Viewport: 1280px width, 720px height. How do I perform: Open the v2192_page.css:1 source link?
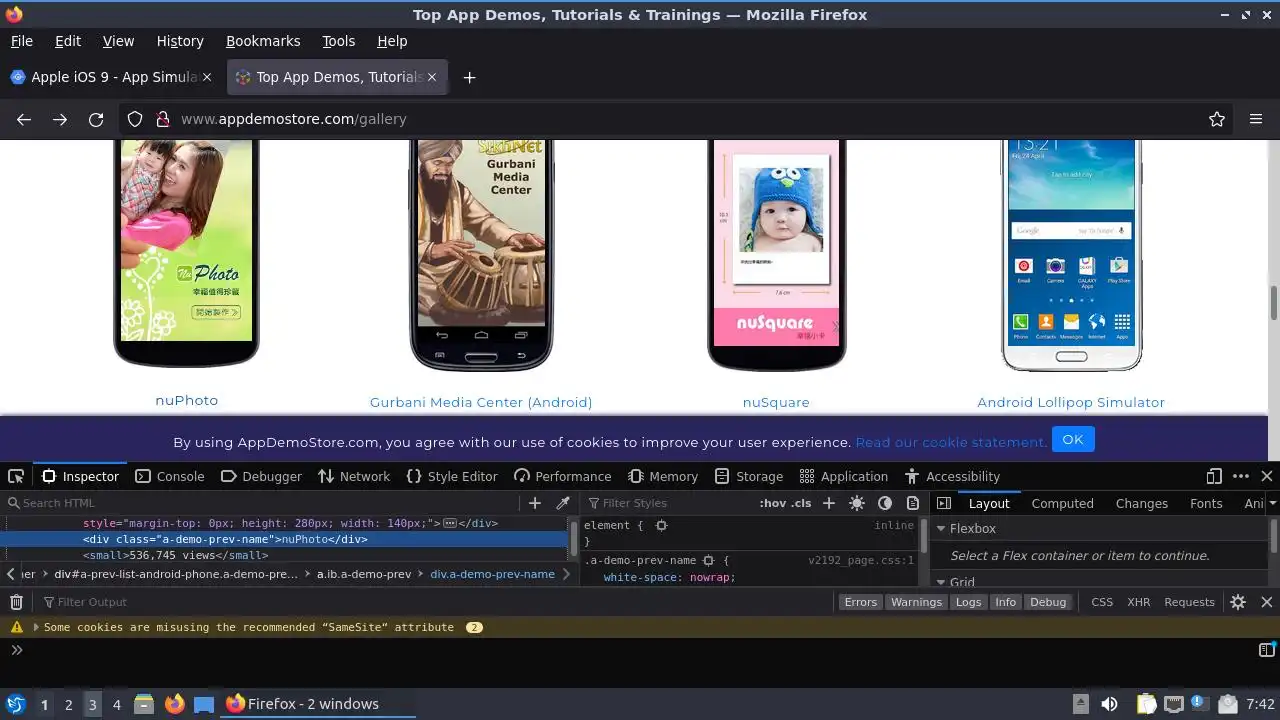[x=861, y=560]
